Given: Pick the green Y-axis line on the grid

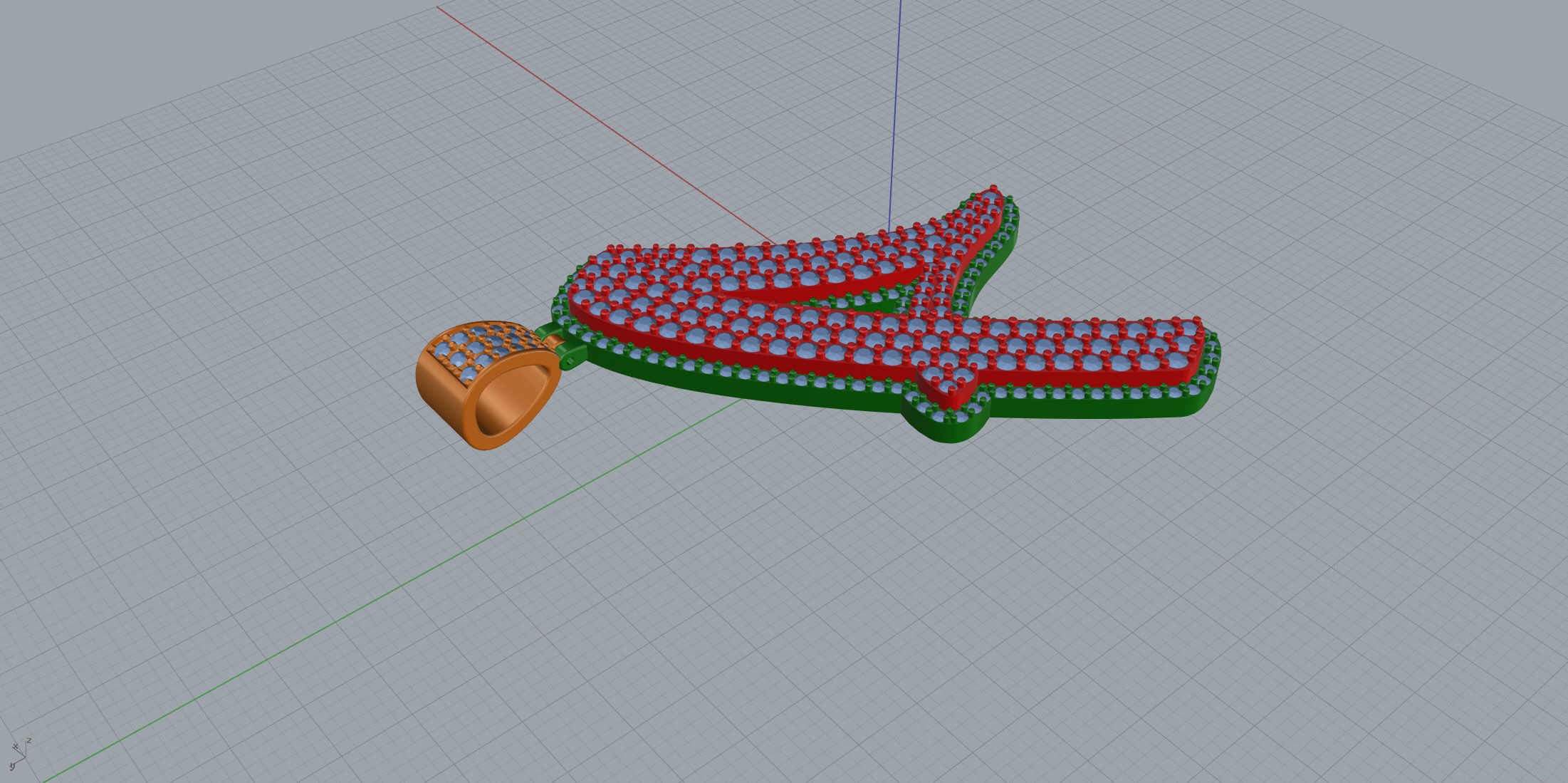Looking at the screenshot, I should tap(392, 591).
